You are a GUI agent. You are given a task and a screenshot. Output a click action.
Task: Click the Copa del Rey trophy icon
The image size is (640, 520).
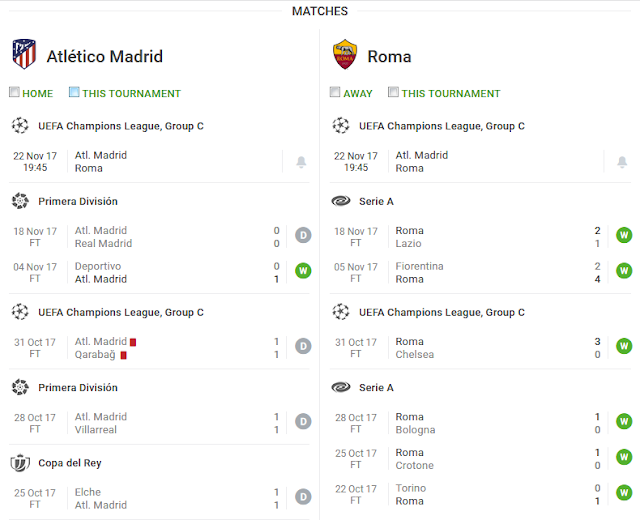20,463
